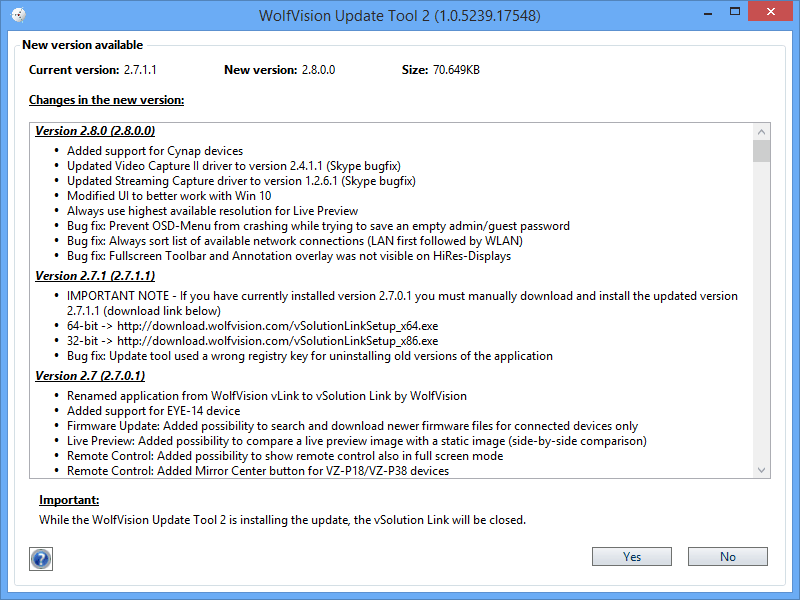Viewport: 800px width, 600px height.
Task: Confirm the update with Yes button
Action: pos(632,557)
